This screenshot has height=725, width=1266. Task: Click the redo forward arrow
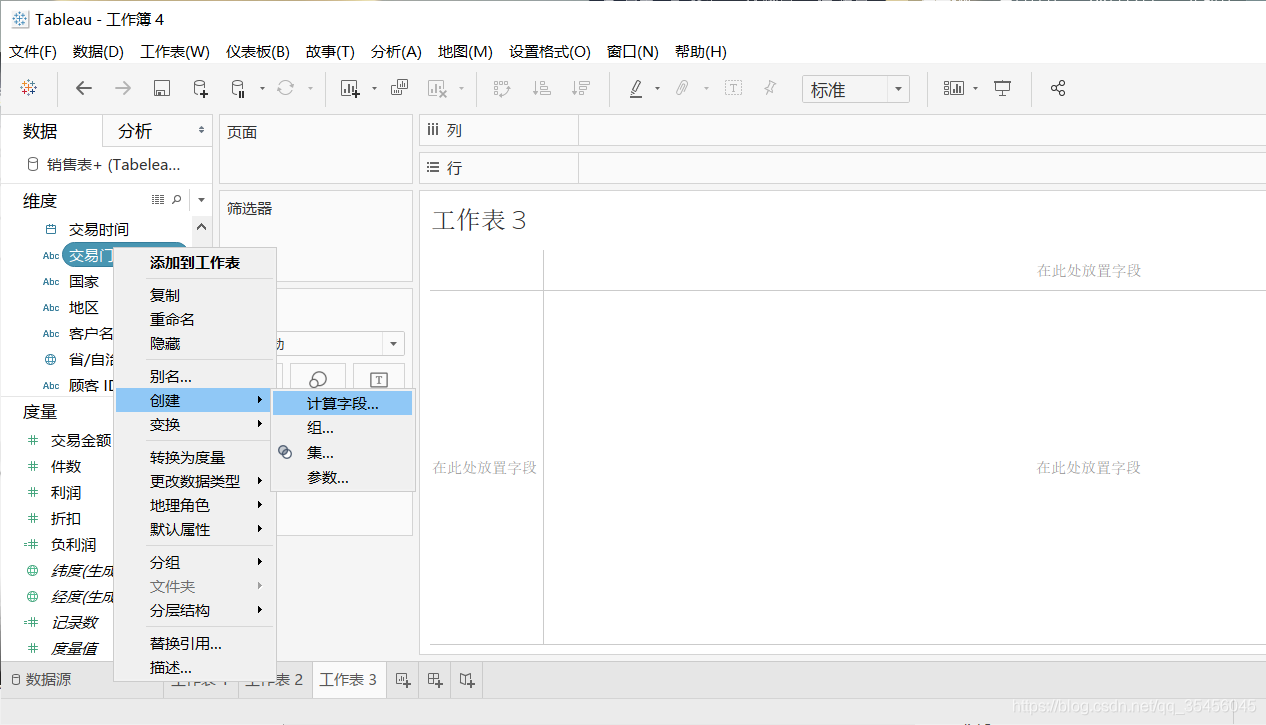(123, 88)
